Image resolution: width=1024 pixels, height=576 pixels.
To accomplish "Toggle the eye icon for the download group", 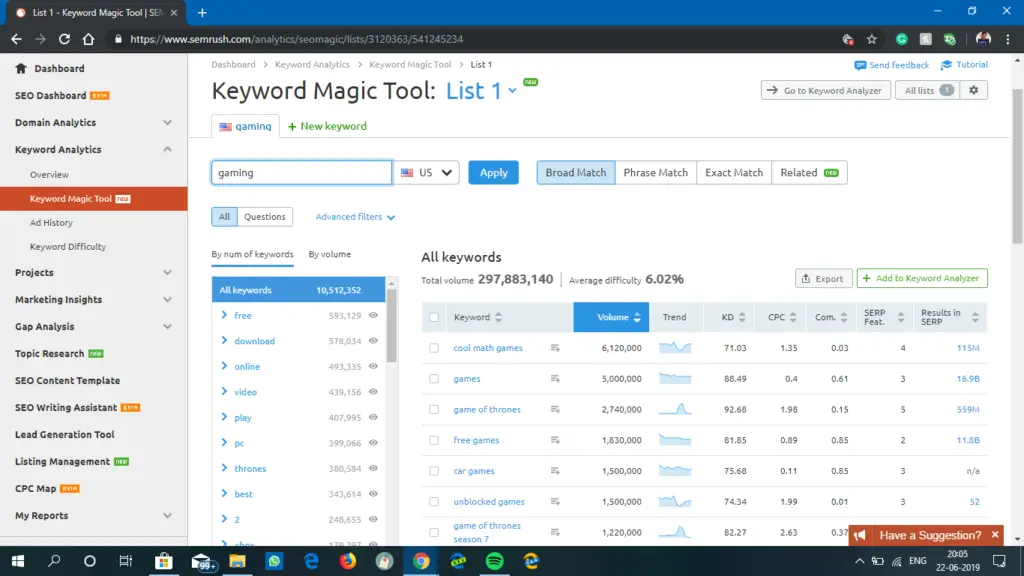I will click(x=373, y=341).
